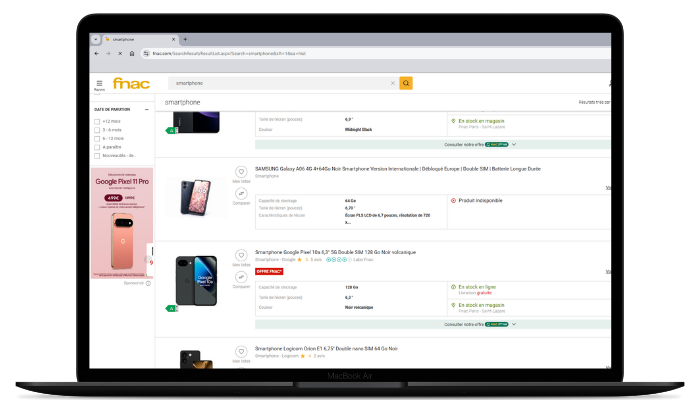700x400 pixels.
Task: Add Samsung Galaxy A06 to Mes listes
Action: (241, 172)
